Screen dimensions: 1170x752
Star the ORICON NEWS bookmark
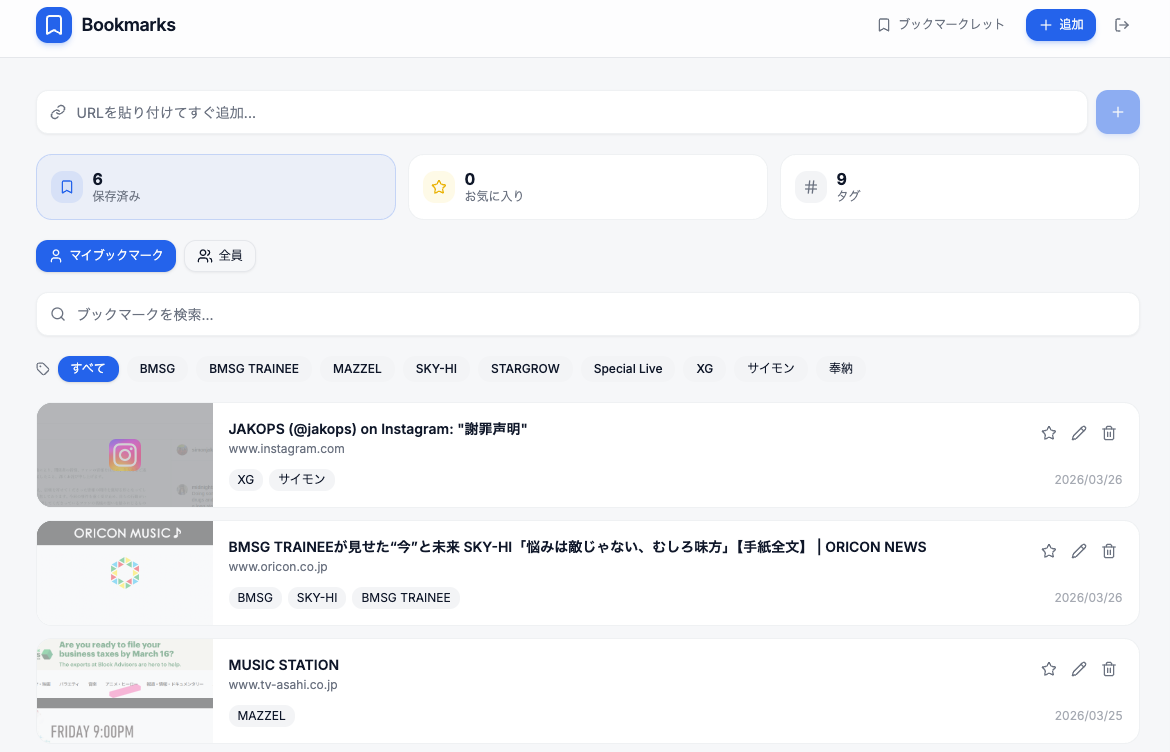pyautogui.click(x=1049, y=551)
